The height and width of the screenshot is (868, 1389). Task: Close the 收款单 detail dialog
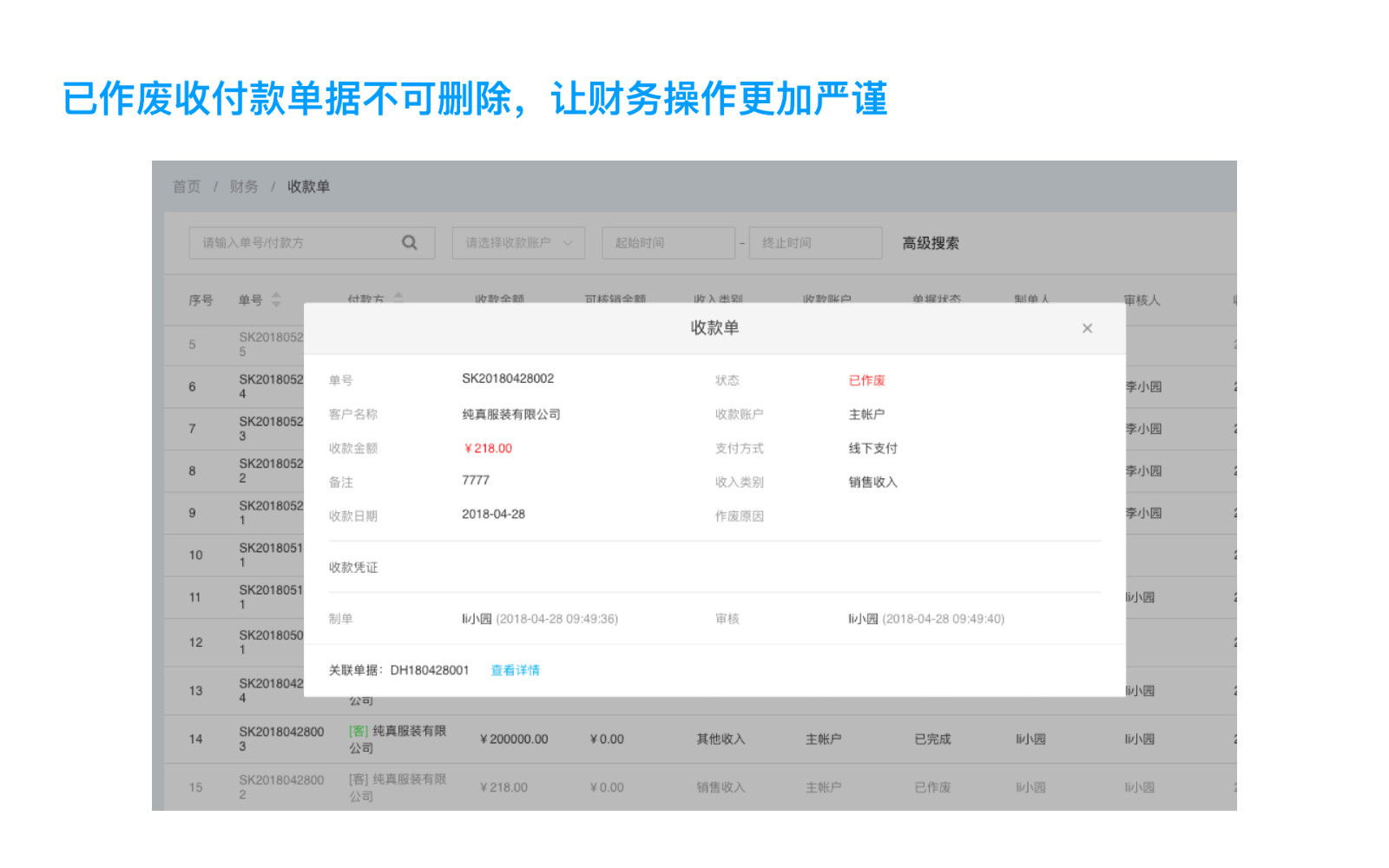[x=1087, y=328]
